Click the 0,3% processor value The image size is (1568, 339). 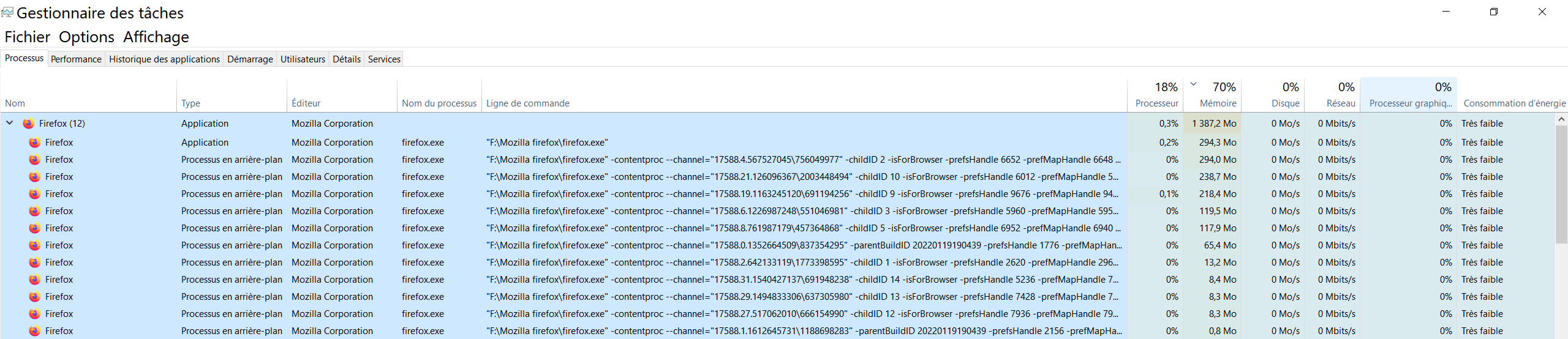point(1169,124)
